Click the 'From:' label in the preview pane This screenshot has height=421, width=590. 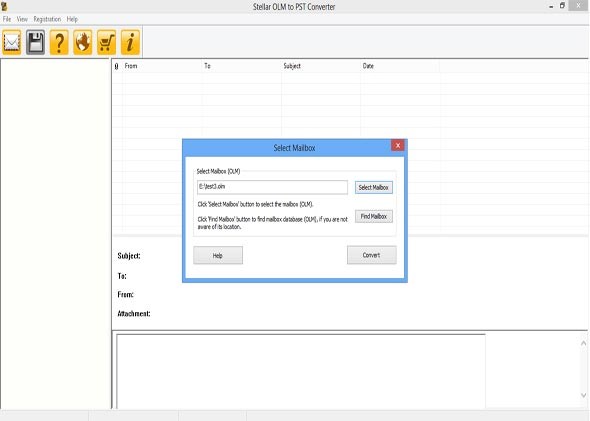[x=125, y=294]
